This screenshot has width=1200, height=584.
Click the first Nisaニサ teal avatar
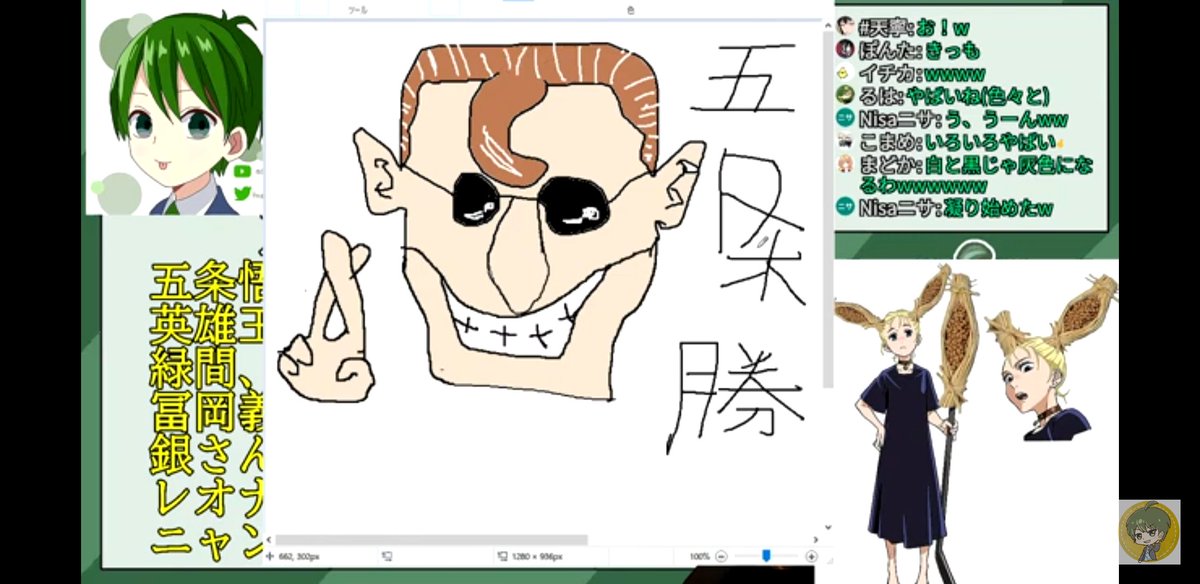pos(846,119)
